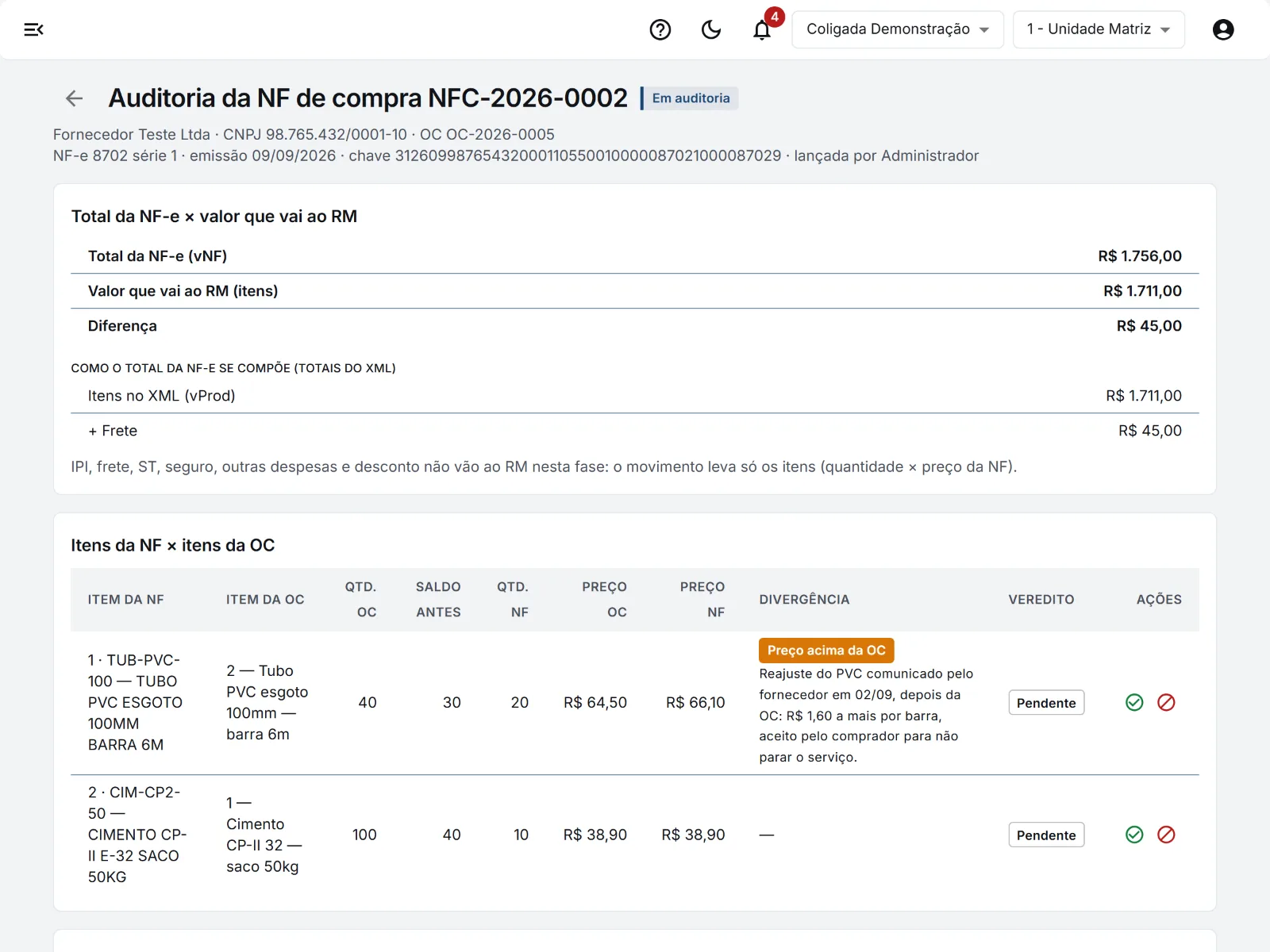The image size is (1270, 952).
Task: Toggle dark mode moon icon
Action: pos(711,29)
